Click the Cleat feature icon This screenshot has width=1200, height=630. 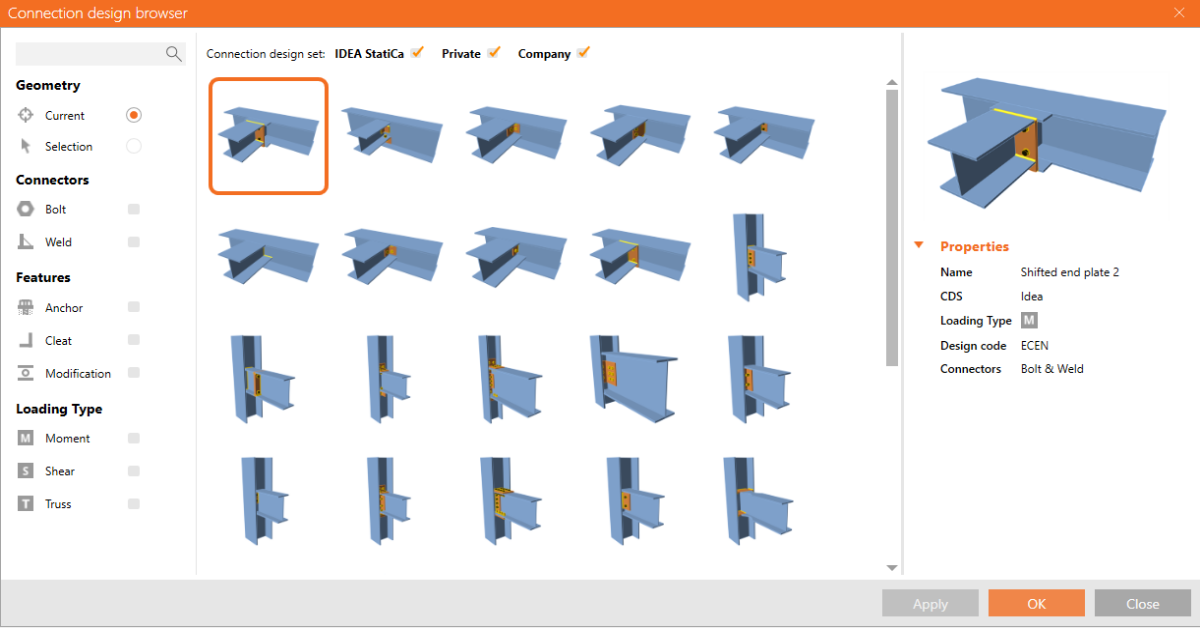pos(26,340)
